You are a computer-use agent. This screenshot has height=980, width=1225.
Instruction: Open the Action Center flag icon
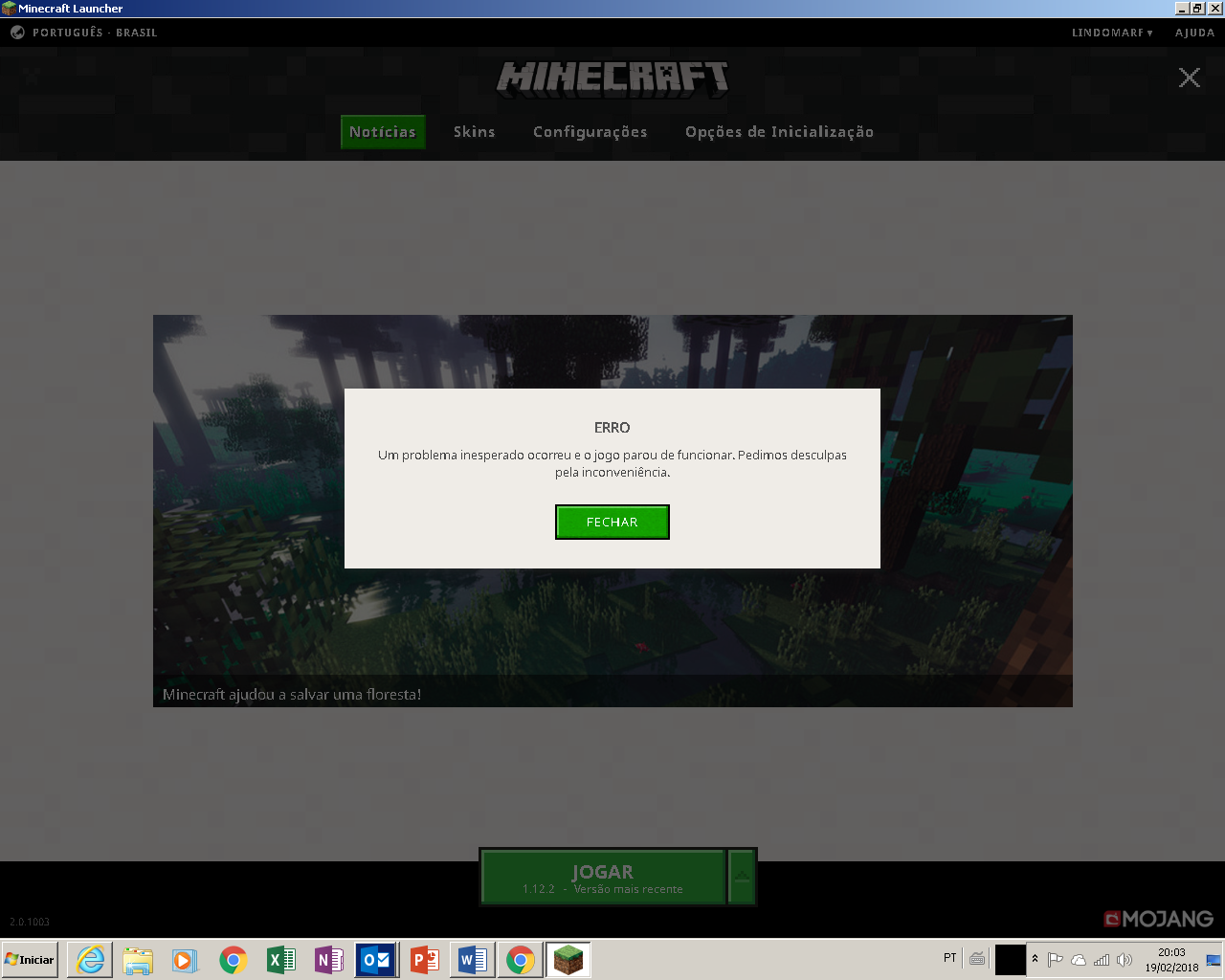coord(1056,960)
